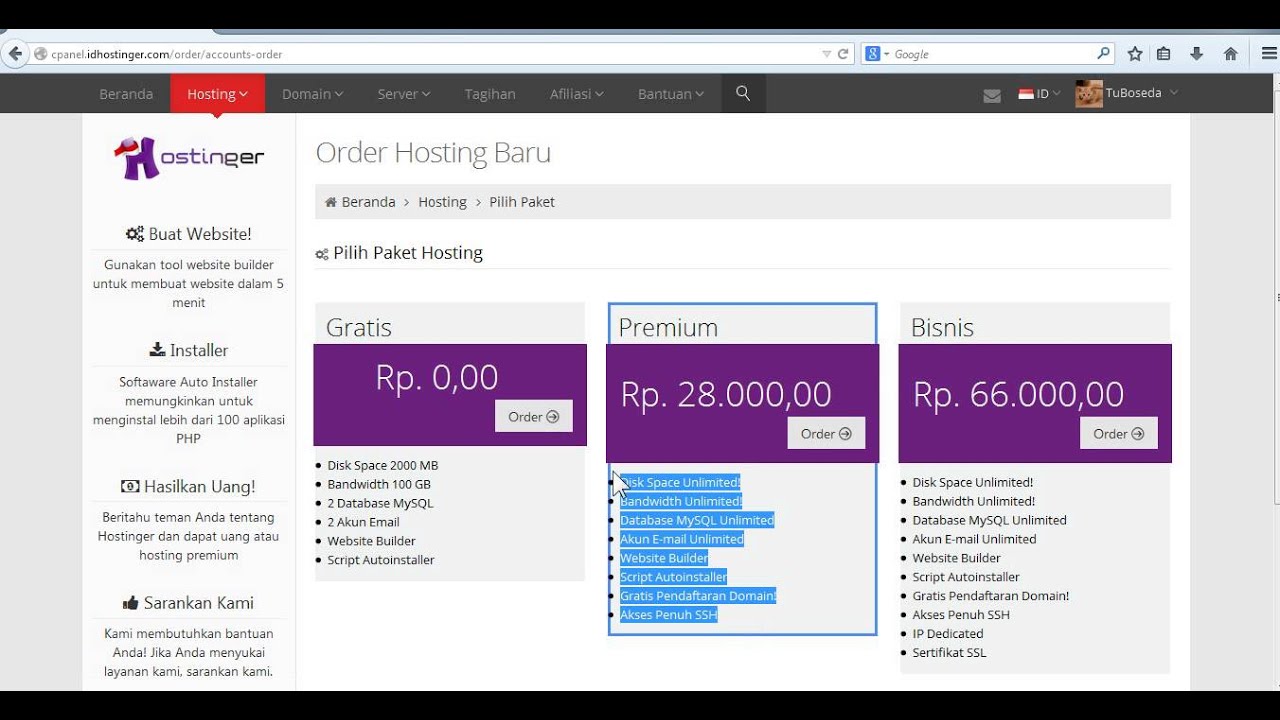Viewport: 1280px width, 720px height.
Task: Click the navbar search magnifier icon
Action: [743, 93]
